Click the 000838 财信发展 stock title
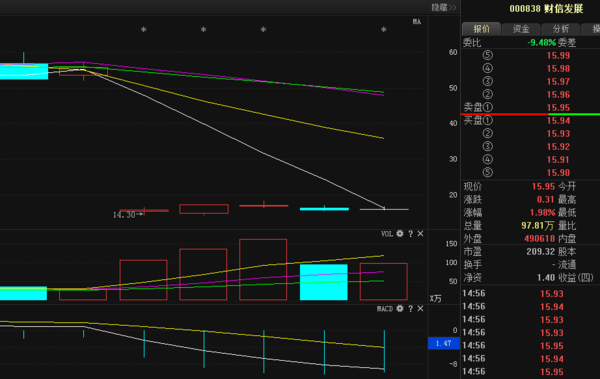 (546, 8)
